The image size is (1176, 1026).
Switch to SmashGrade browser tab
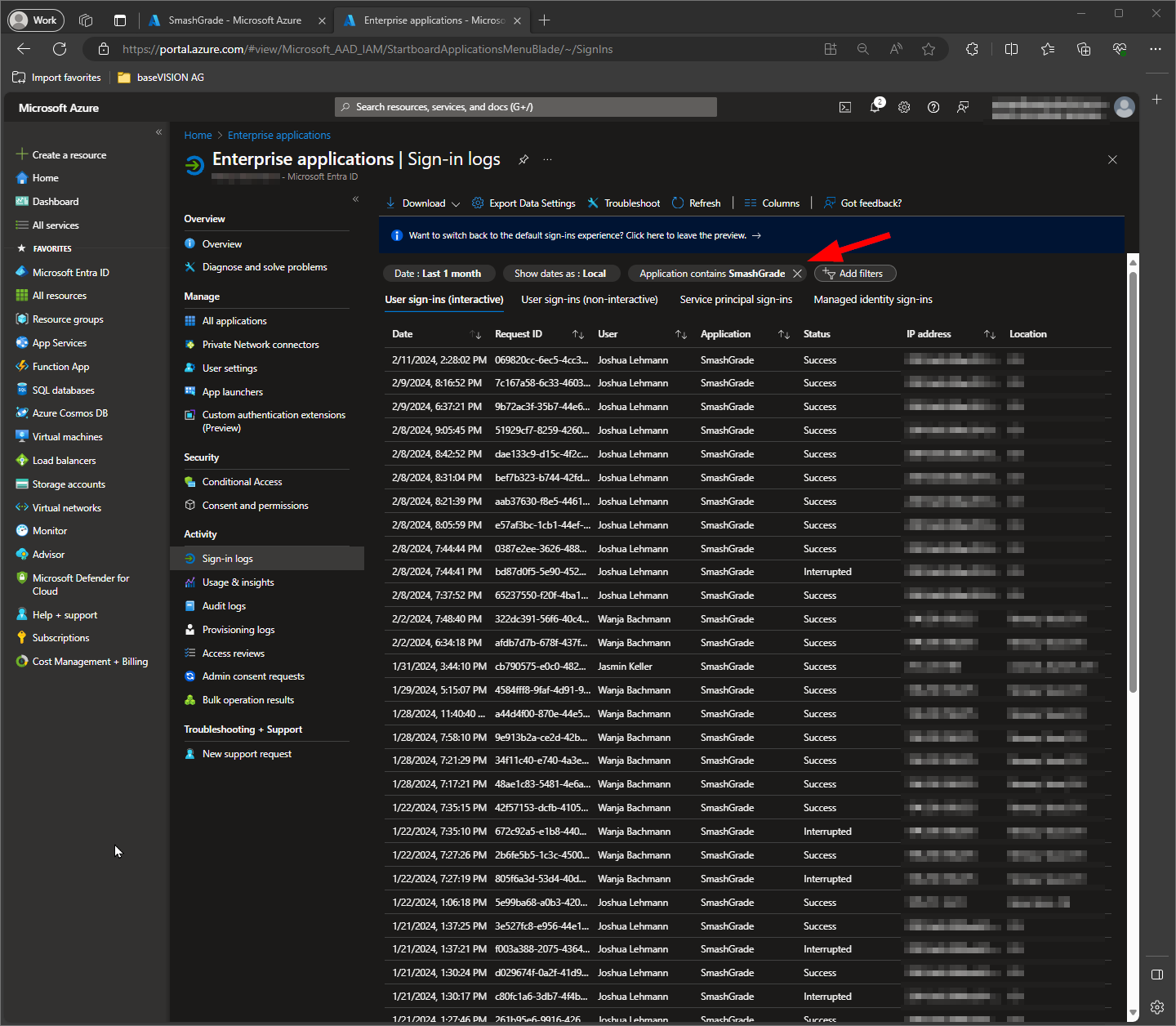(x=235, y=20)
